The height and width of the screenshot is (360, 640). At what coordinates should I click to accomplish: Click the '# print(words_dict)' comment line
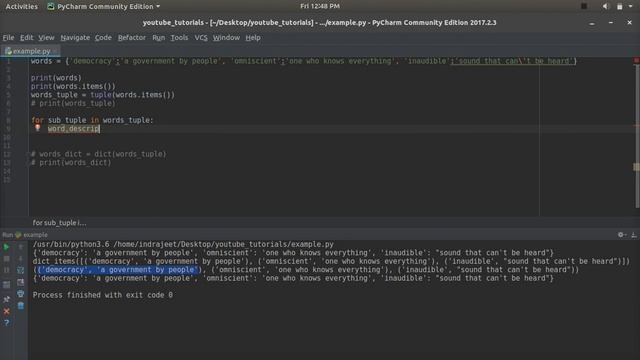tap(71, 163)
